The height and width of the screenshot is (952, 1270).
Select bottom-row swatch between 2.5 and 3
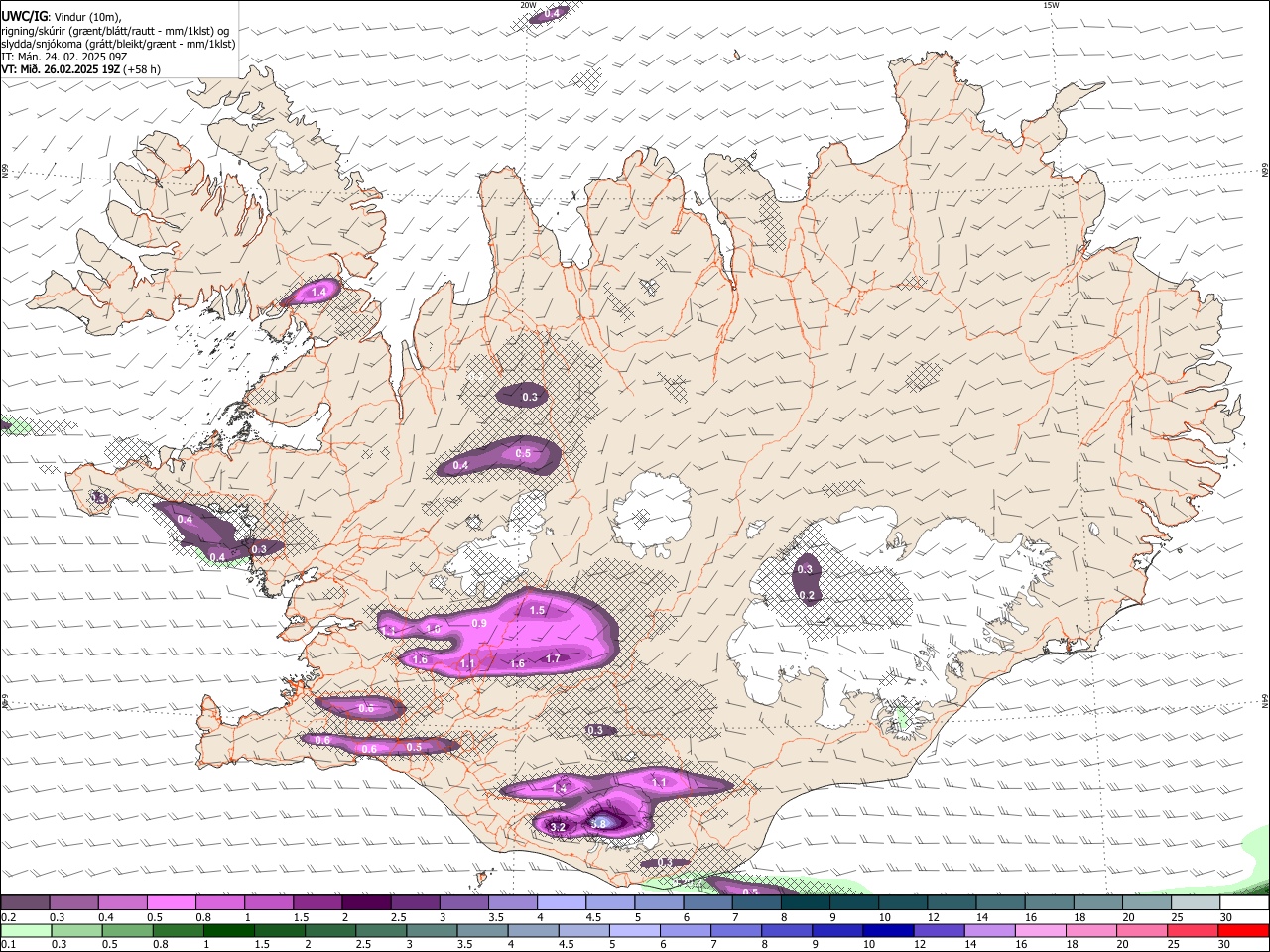click(x=380, y=930)
